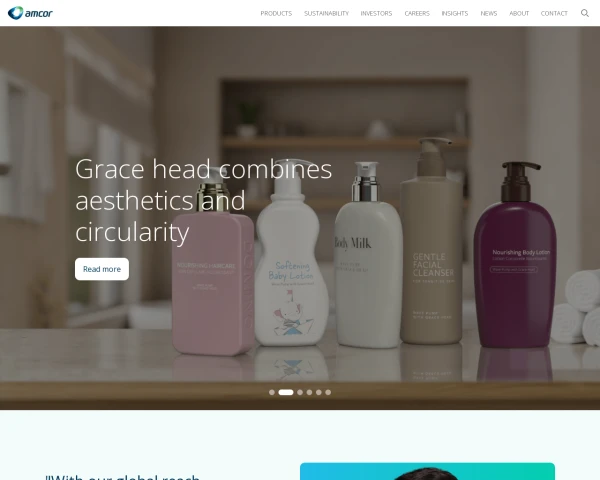Open the About menu
Screen dimensions: 600x480
pyautogui.click(x=519, y=13)
